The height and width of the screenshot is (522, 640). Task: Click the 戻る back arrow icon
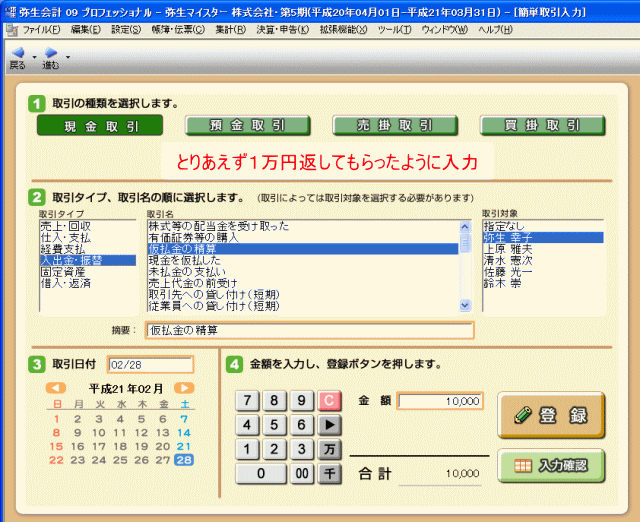18,53
